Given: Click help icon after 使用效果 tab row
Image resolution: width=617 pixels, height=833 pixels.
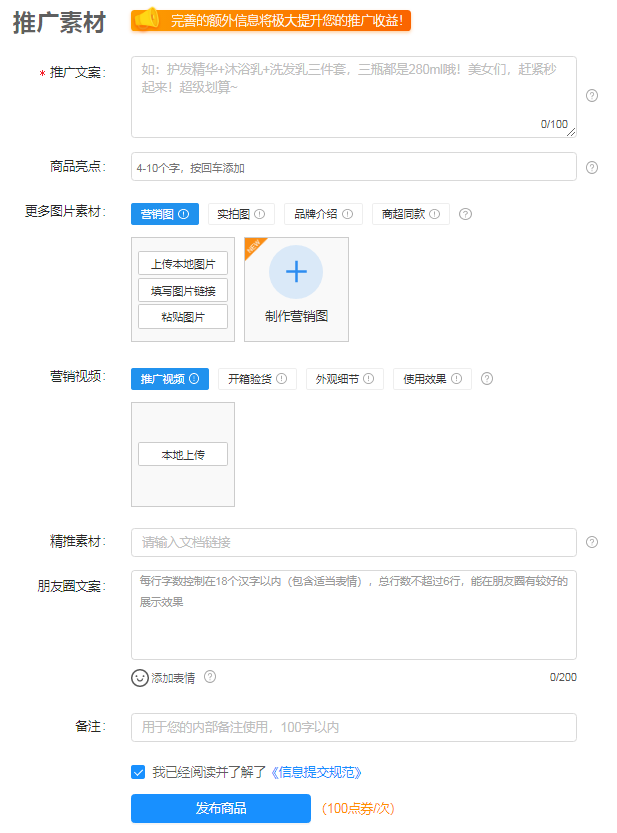Looking at the screenshot, I should (x=487, y=379).
